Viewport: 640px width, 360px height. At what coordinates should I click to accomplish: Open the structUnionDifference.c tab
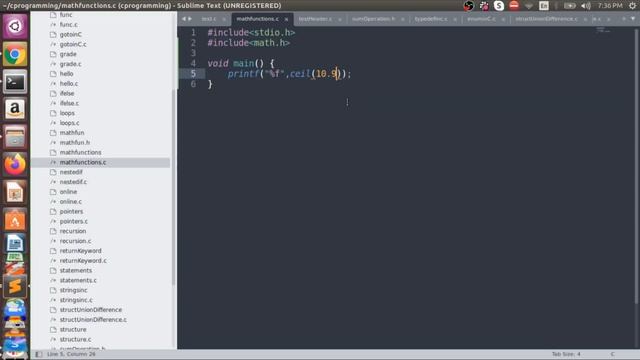pos(546,19)
